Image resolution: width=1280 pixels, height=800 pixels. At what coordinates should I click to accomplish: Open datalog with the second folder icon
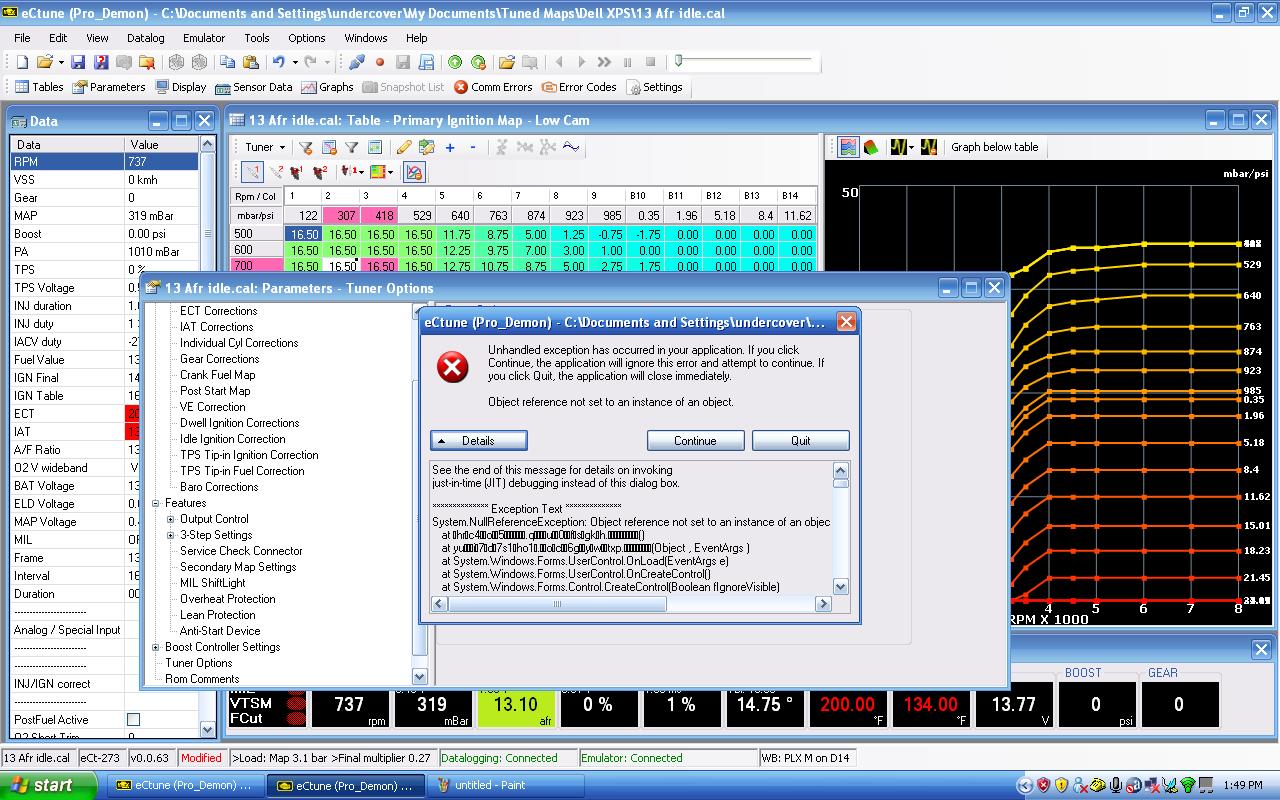[x=506, y=62]
